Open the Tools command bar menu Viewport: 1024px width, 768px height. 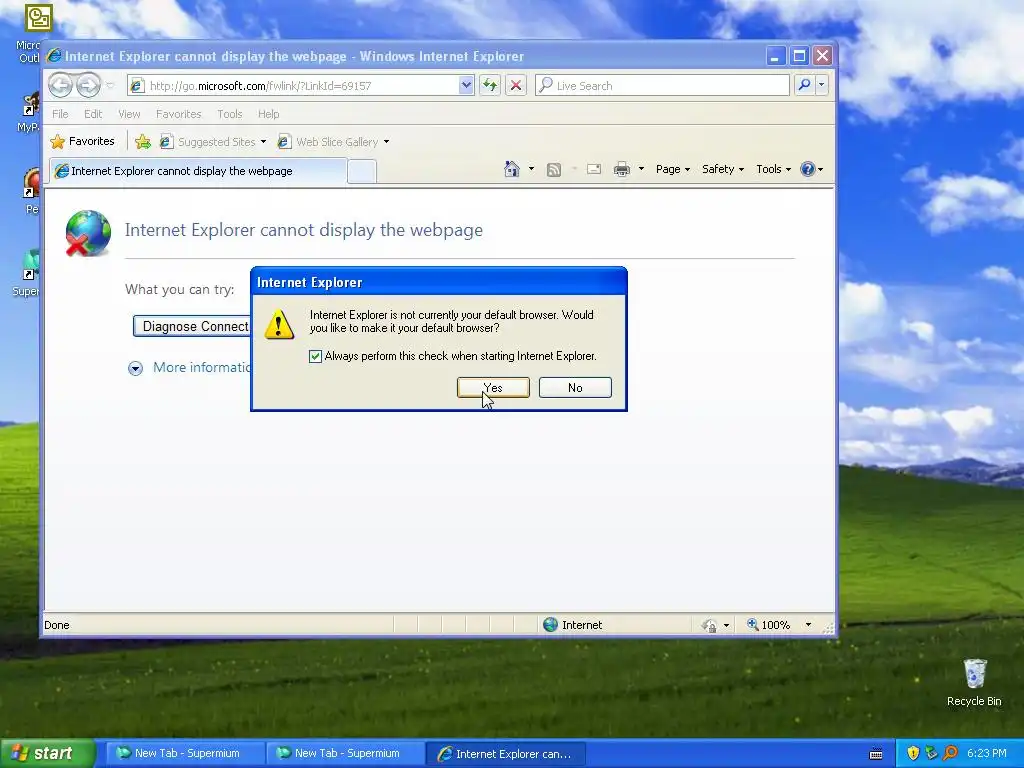[x=773, y=169]
